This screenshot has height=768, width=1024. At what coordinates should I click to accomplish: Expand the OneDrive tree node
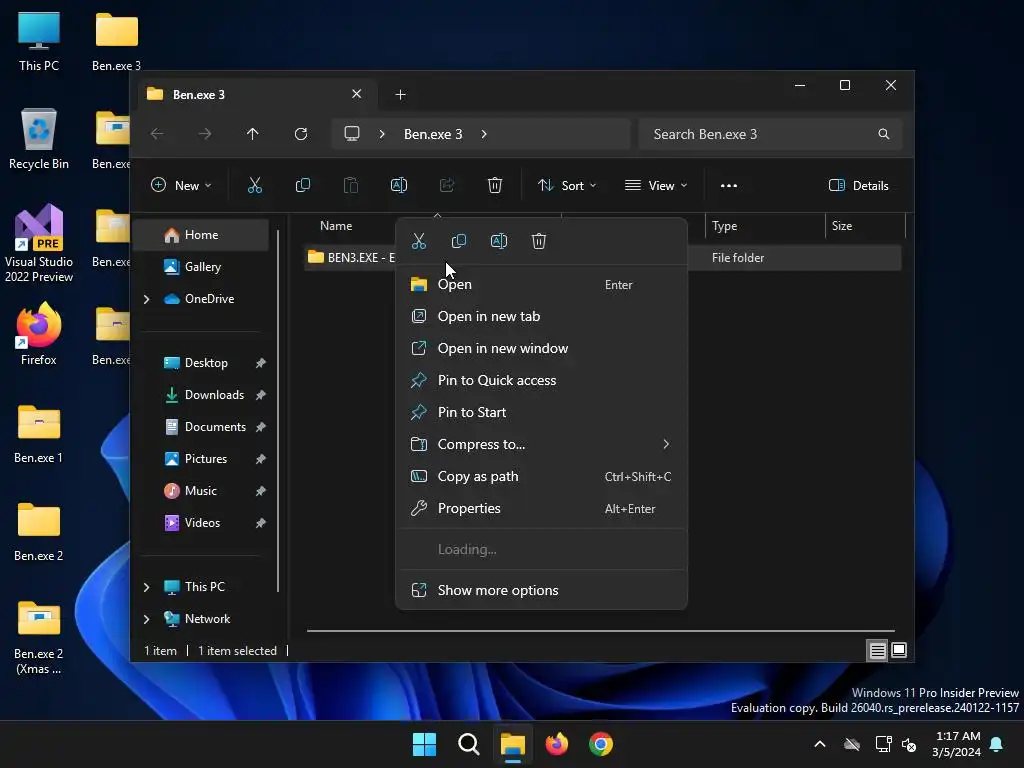(146, 299)
